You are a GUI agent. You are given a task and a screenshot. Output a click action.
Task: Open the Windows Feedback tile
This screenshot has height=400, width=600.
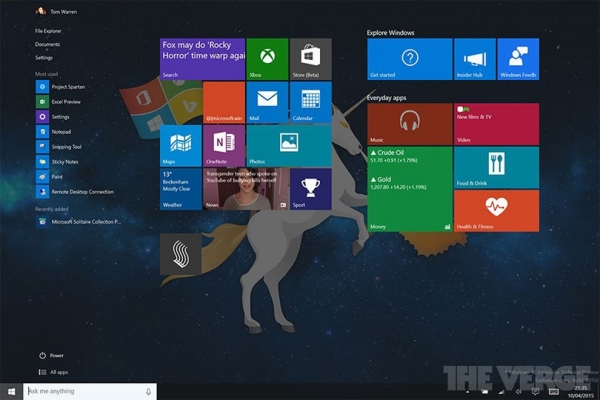(518, 59)
